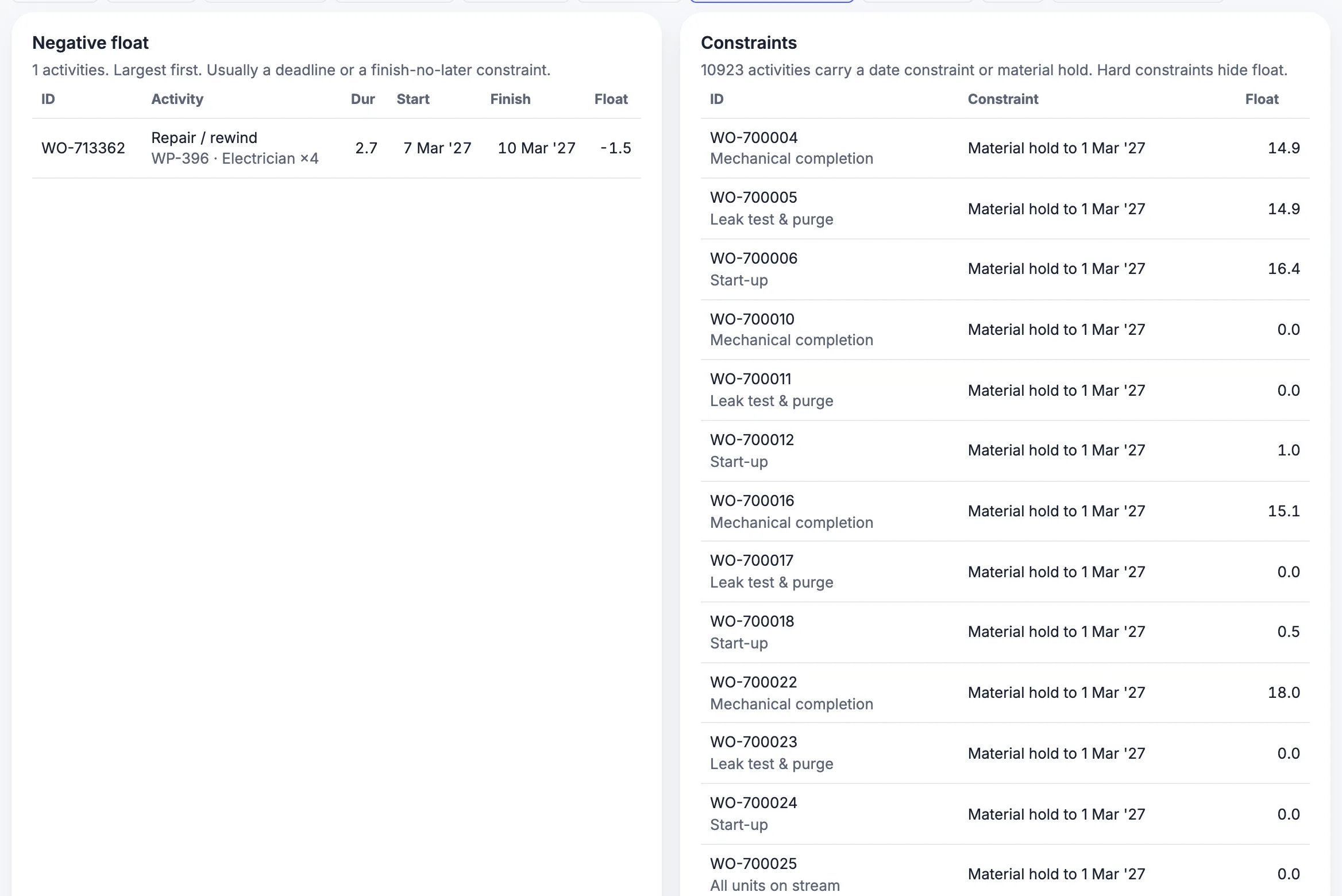Viewport: 1342px width, 896px height.
Task: Click the Start column header
Action: (x=412, y=99)
